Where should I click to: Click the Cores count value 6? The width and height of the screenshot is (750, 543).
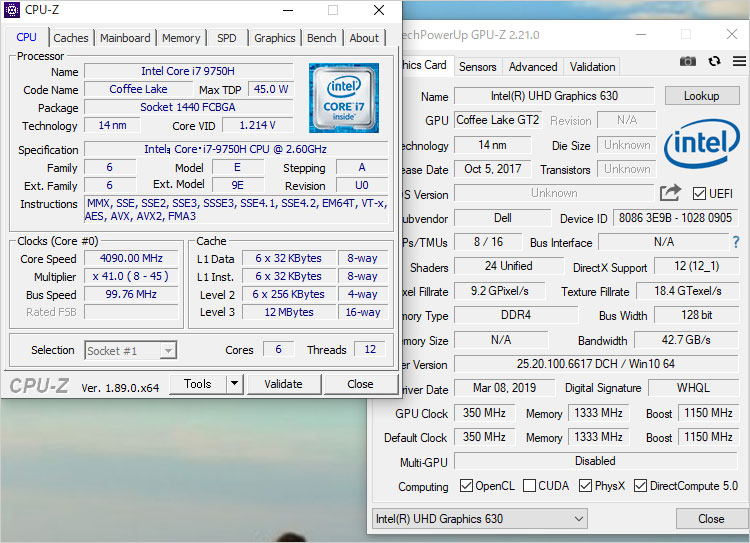[x=278, y=349]
